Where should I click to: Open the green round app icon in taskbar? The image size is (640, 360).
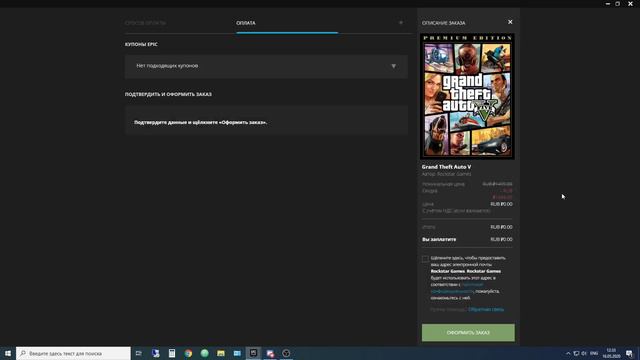pos(204,353)
